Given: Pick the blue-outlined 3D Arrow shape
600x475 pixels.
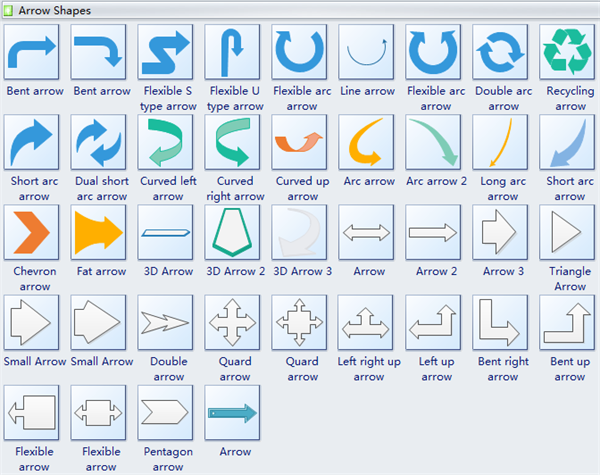Looking at the screenshot, I should click(165, 232).
